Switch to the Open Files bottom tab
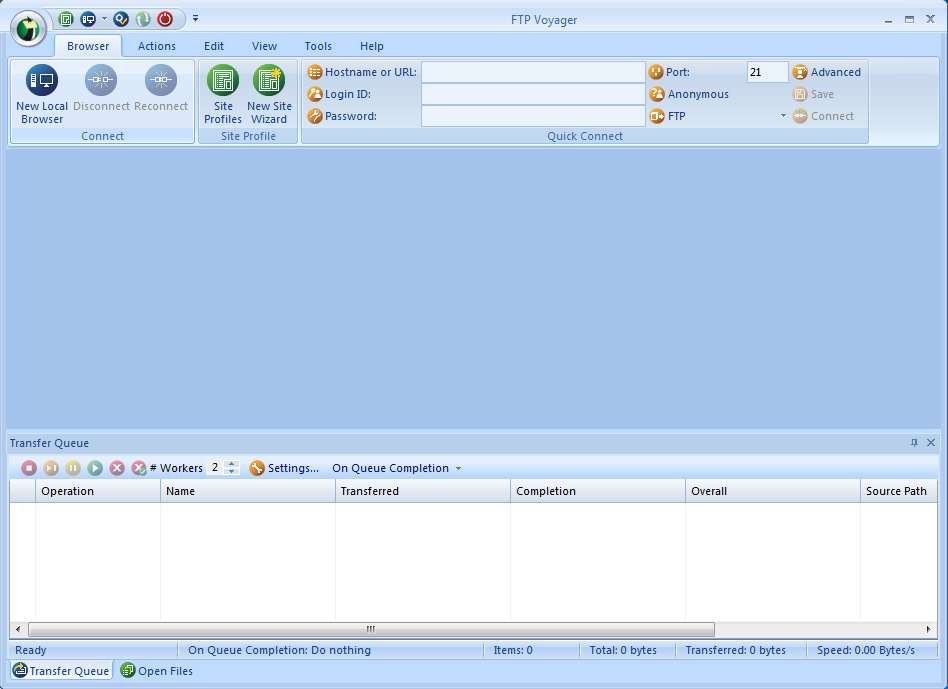This screenshot has width=948, height=689. tap(157, 670)
